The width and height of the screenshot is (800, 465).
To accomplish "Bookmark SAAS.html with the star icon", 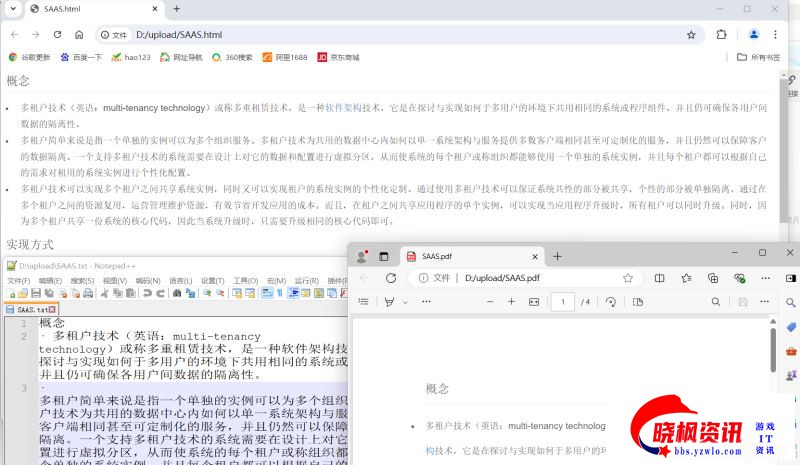I will pyautogui.click(x=691, y=35).
